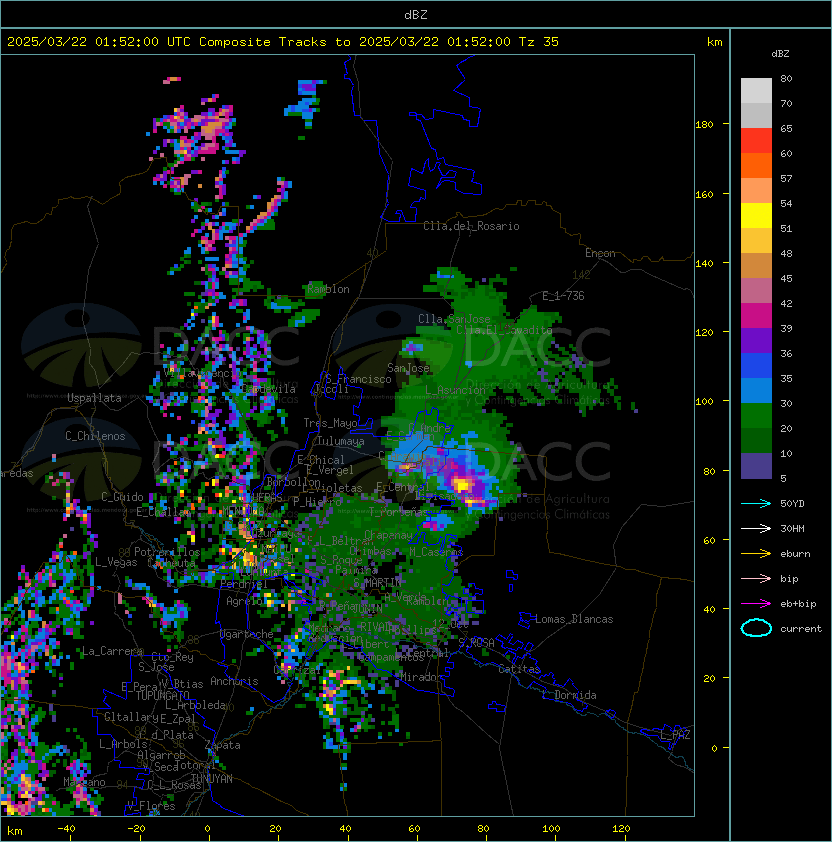
Task: Click the '100' tick label on the horizontal axis
Action: pyautogui.click(x=551, y=829)
